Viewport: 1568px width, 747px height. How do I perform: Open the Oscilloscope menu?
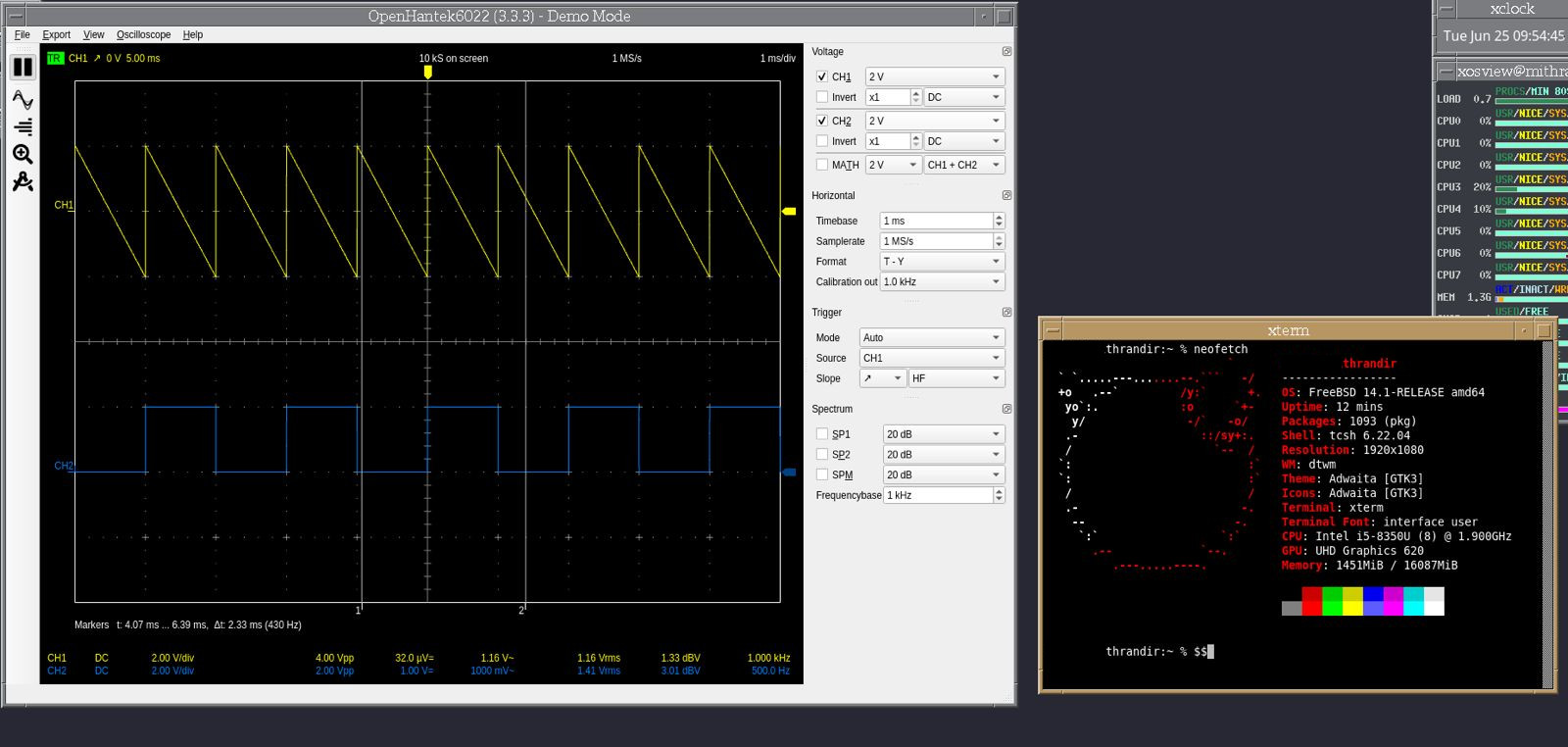pos(143,34)
